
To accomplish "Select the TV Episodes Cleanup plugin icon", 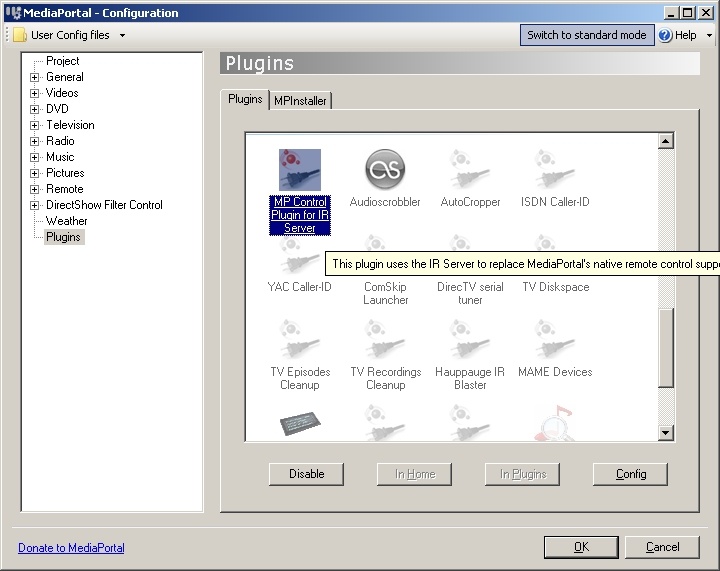I will coord(300,340).
